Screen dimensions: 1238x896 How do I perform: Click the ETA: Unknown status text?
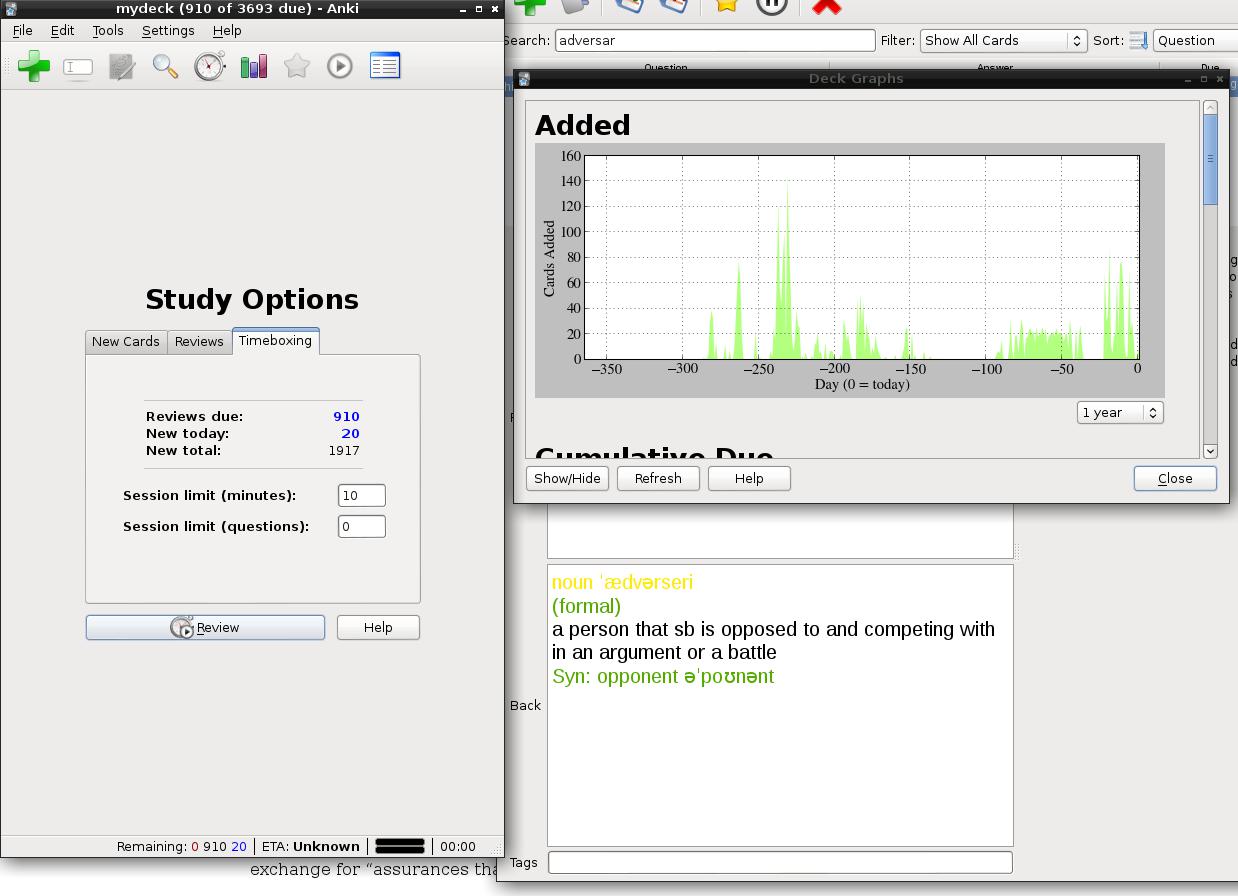[x=310, y=846]
